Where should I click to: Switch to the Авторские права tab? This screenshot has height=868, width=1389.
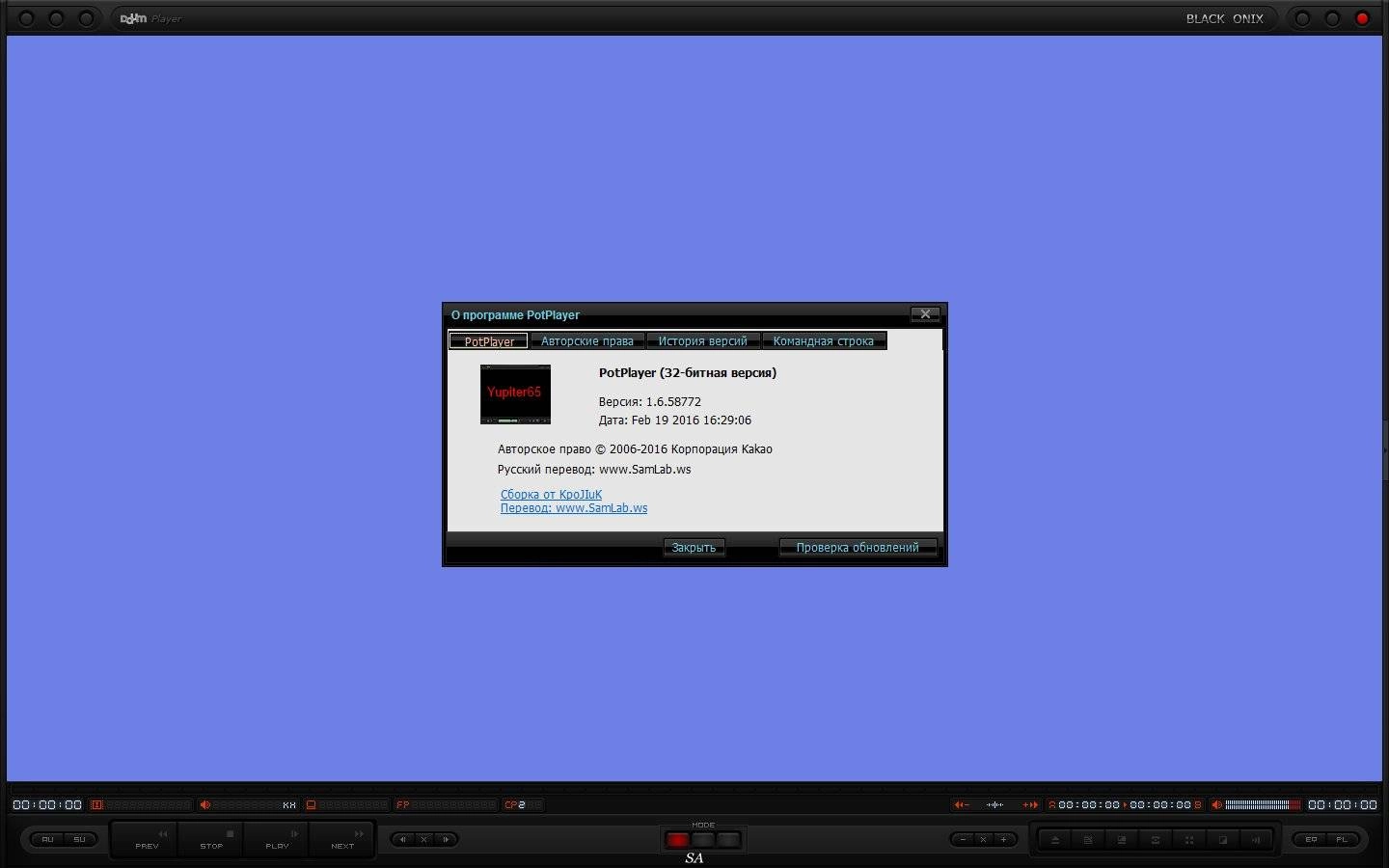click(x=587, y=341)
